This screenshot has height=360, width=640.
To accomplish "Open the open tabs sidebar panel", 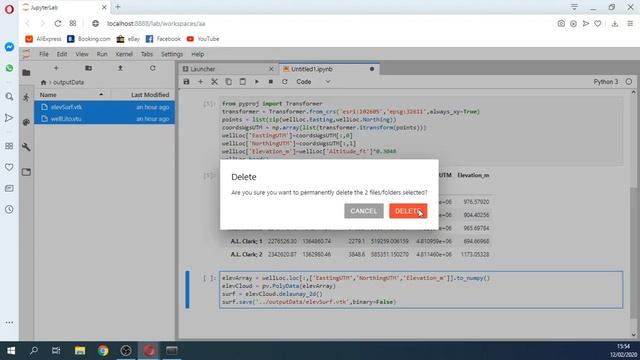I will coord(27,172).
